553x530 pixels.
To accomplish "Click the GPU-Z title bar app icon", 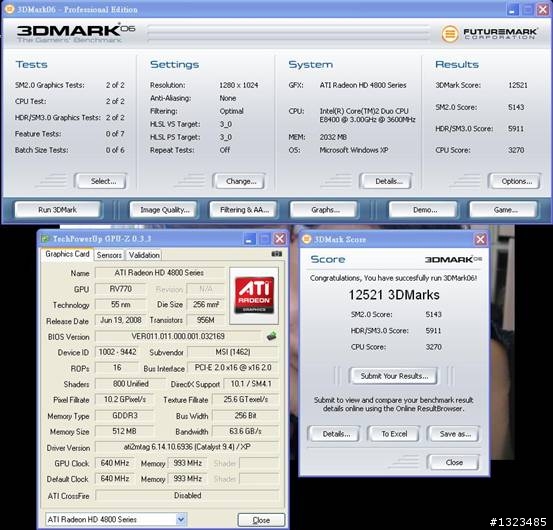I will pyautogui.click(x=45, y=239).
